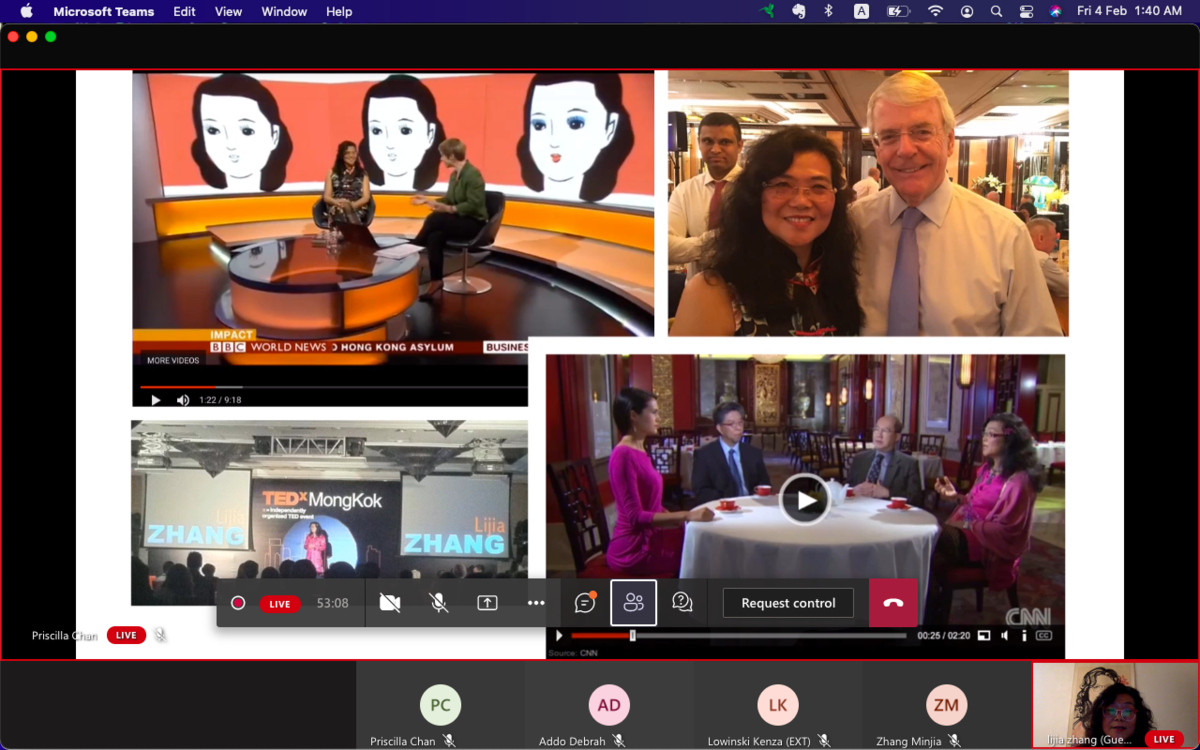Click LIVE badge on lijia zhang thumbnail
1200x750 pixels.
pos(1164,739)
